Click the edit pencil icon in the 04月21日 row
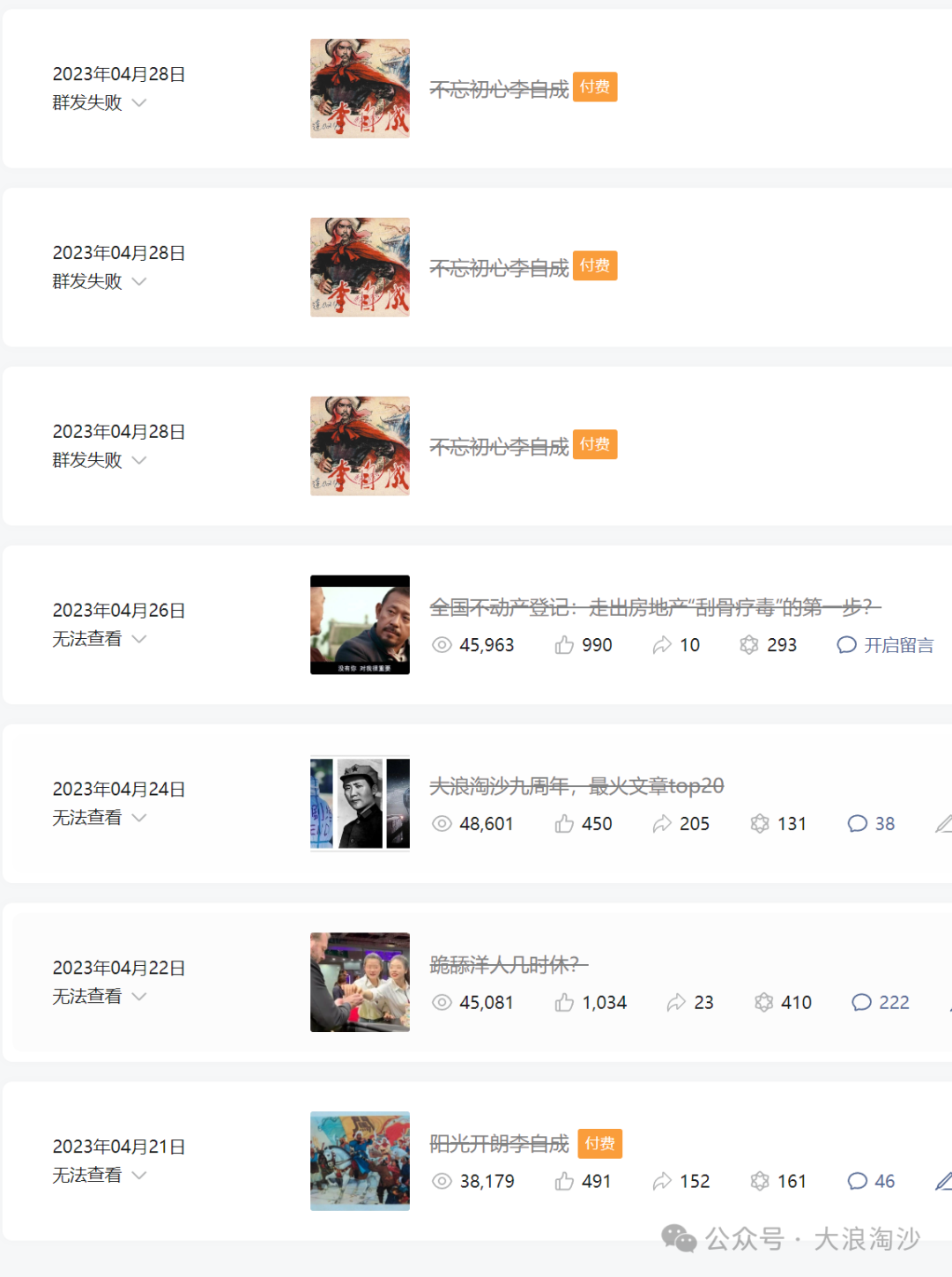952x1277 pixels. click(x=943, y=1181)
